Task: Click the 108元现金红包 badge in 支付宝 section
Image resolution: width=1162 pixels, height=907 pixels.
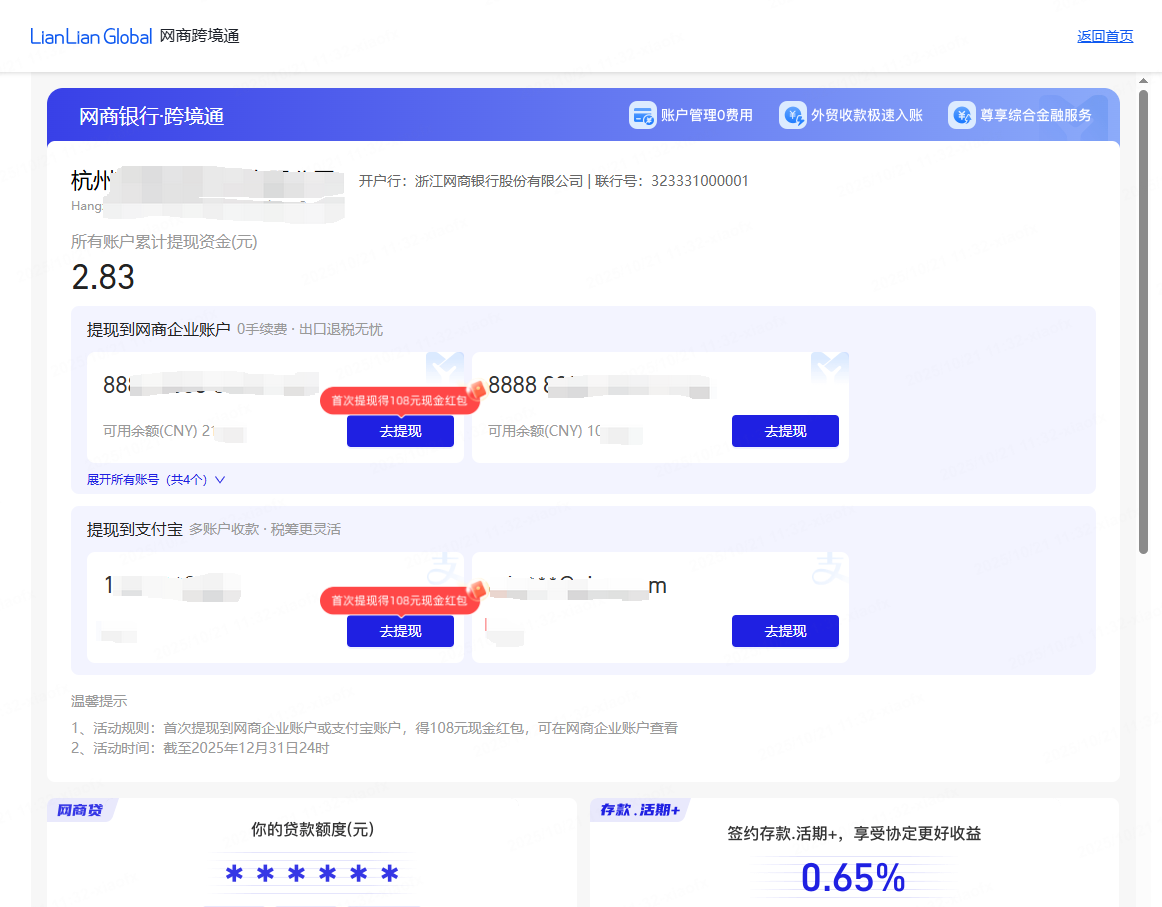Action: click(x=400, y=600)
